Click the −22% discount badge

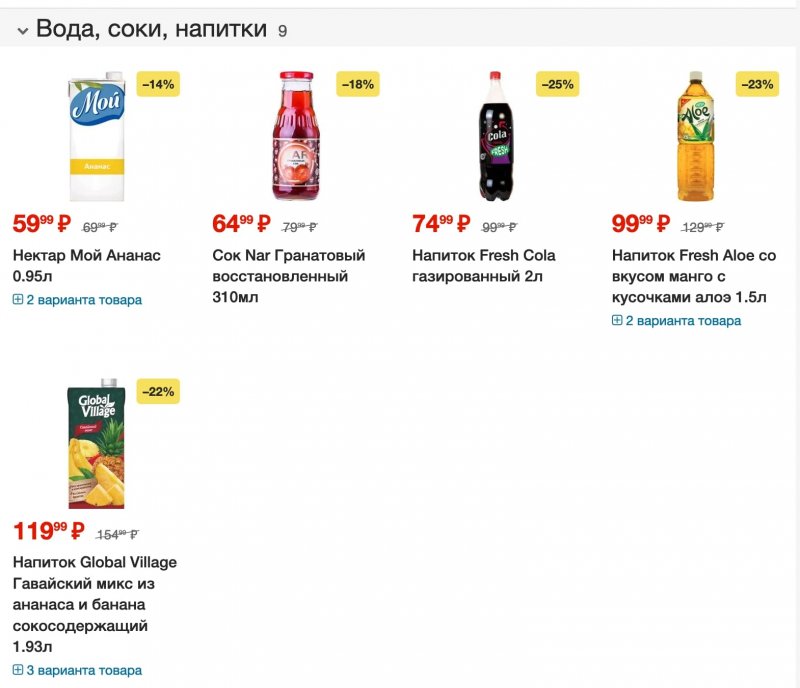158,391
